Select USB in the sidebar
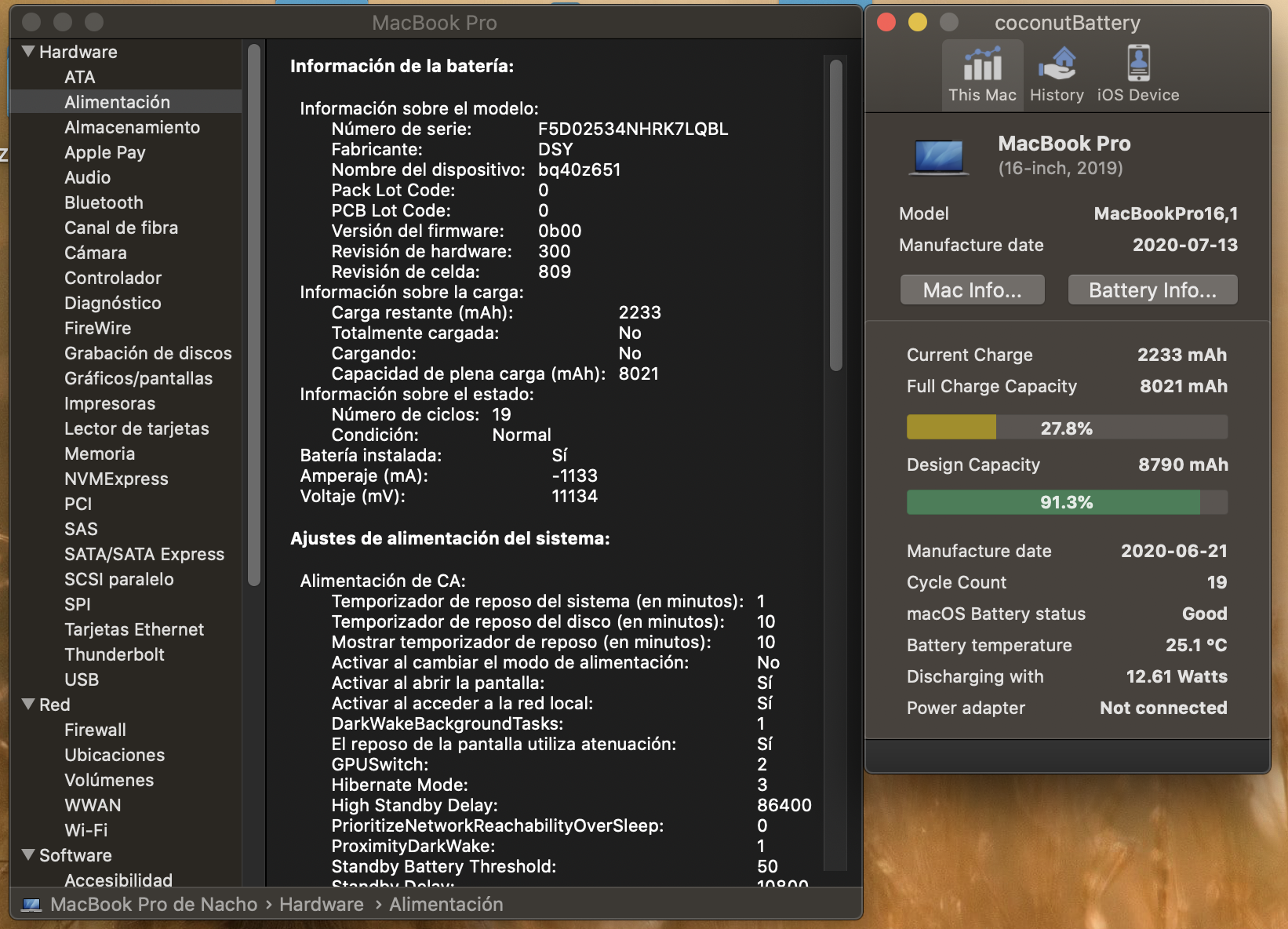Viewport: 1288px width, 929px height. click(x=82, y=679)
